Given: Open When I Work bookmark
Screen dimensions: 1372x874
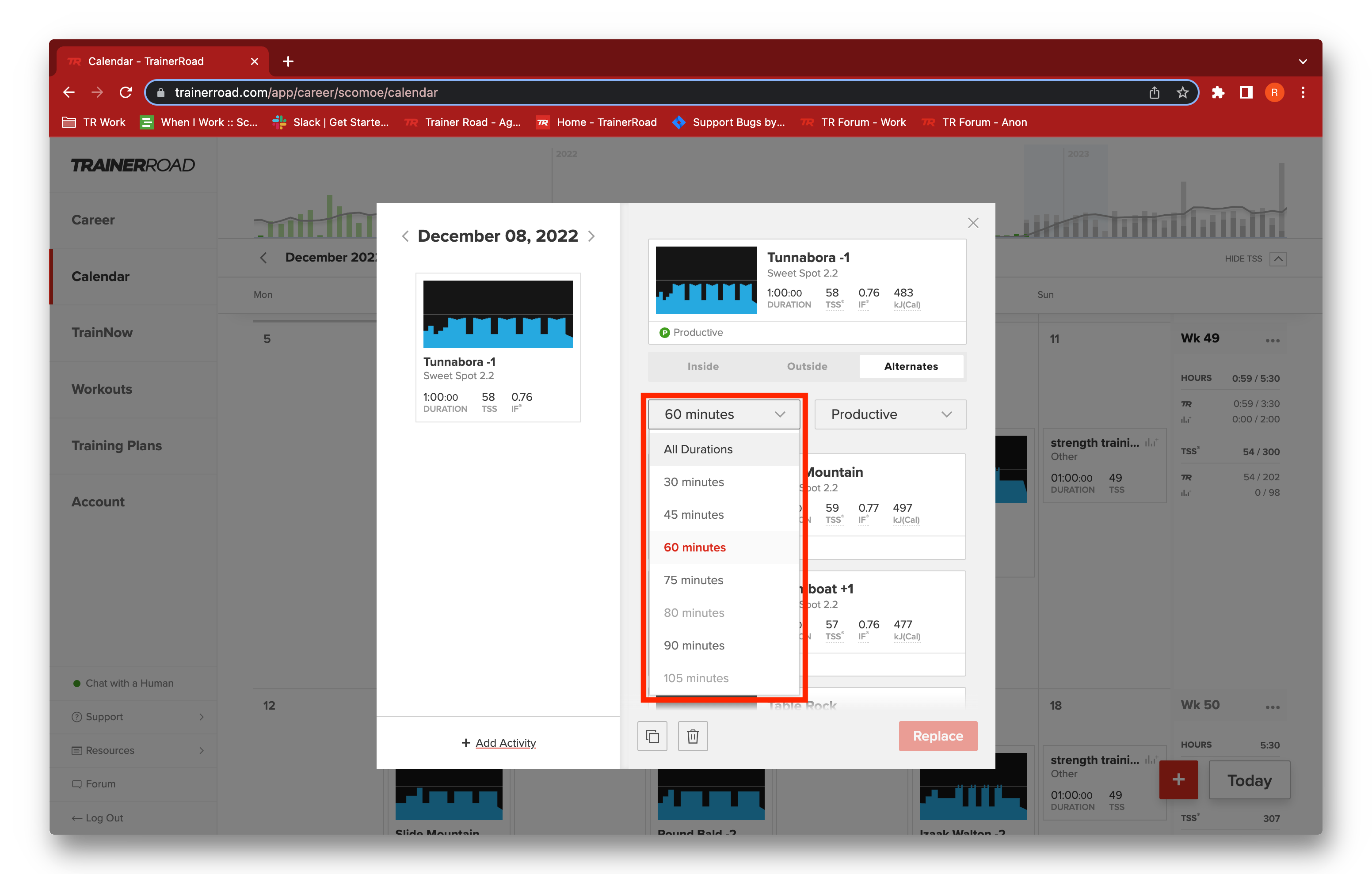Looking at the screenshot, I should click(x=199, y=122).
